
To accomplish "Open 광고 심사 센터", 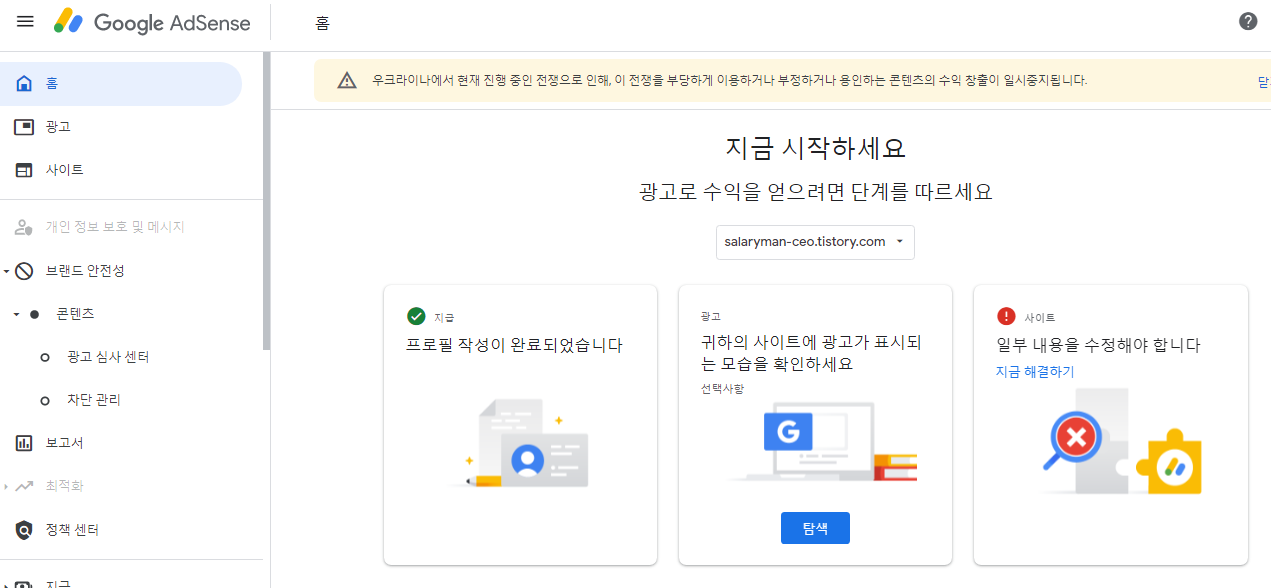I will point(108,357).
